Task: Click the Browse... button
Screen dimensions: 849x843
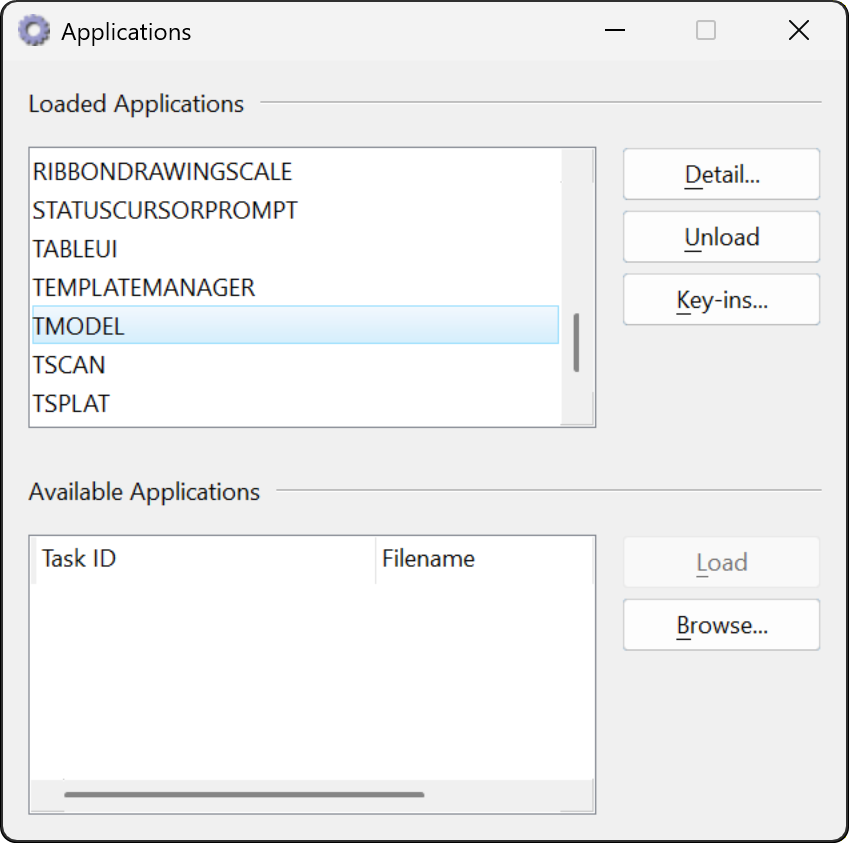Action: 721,625
